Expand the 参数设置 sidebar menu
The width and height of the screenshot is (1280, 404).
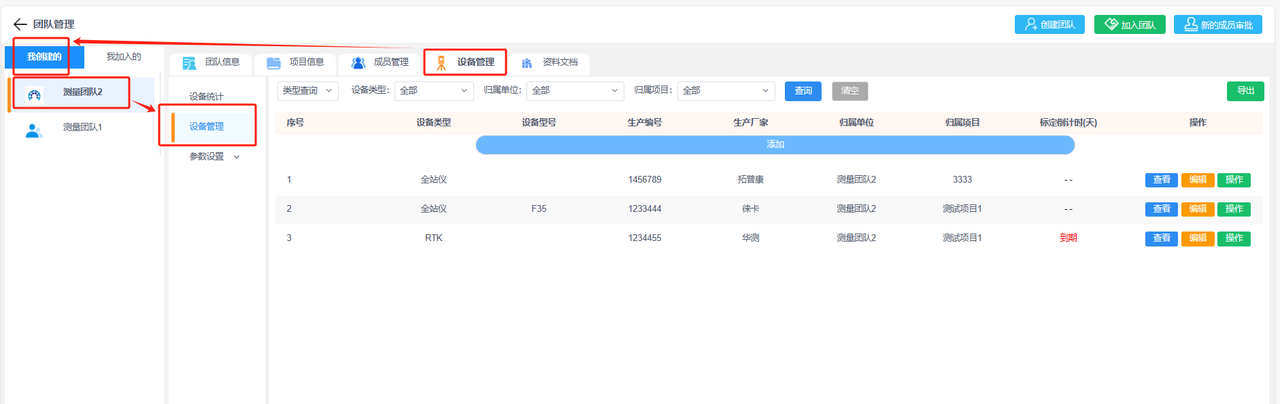pyautogui.click(x=214, y=157)
